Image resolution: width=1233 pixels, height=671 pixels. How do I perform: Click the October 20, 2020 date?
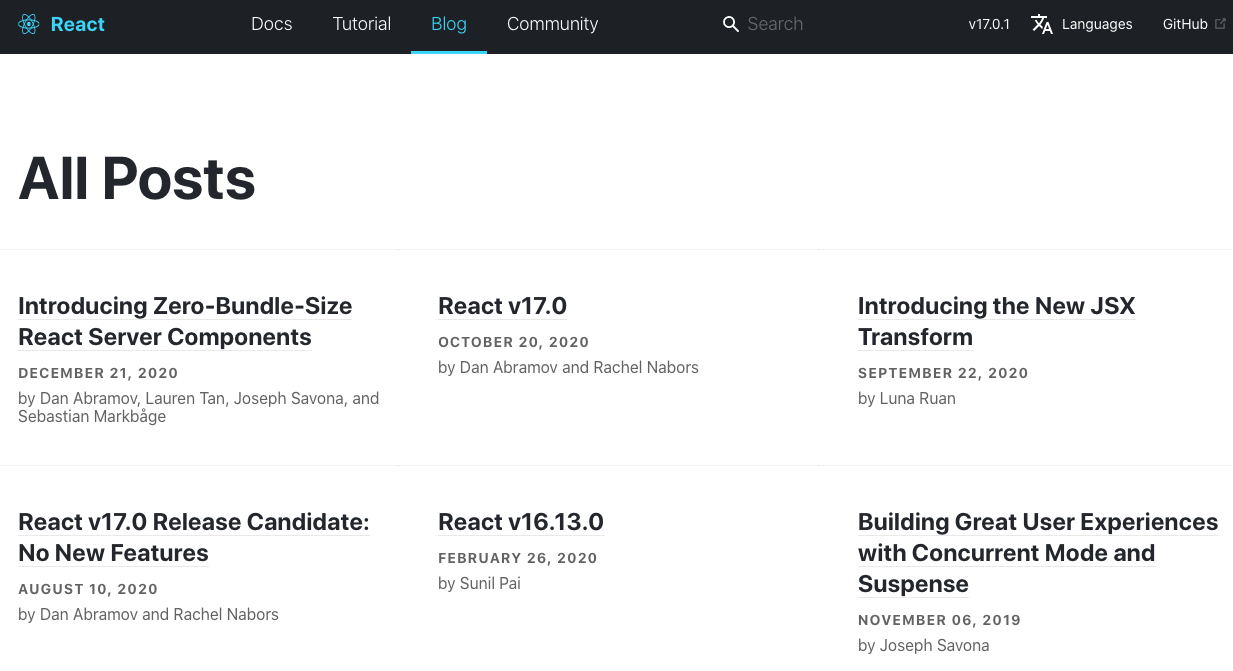click(514, 342)
